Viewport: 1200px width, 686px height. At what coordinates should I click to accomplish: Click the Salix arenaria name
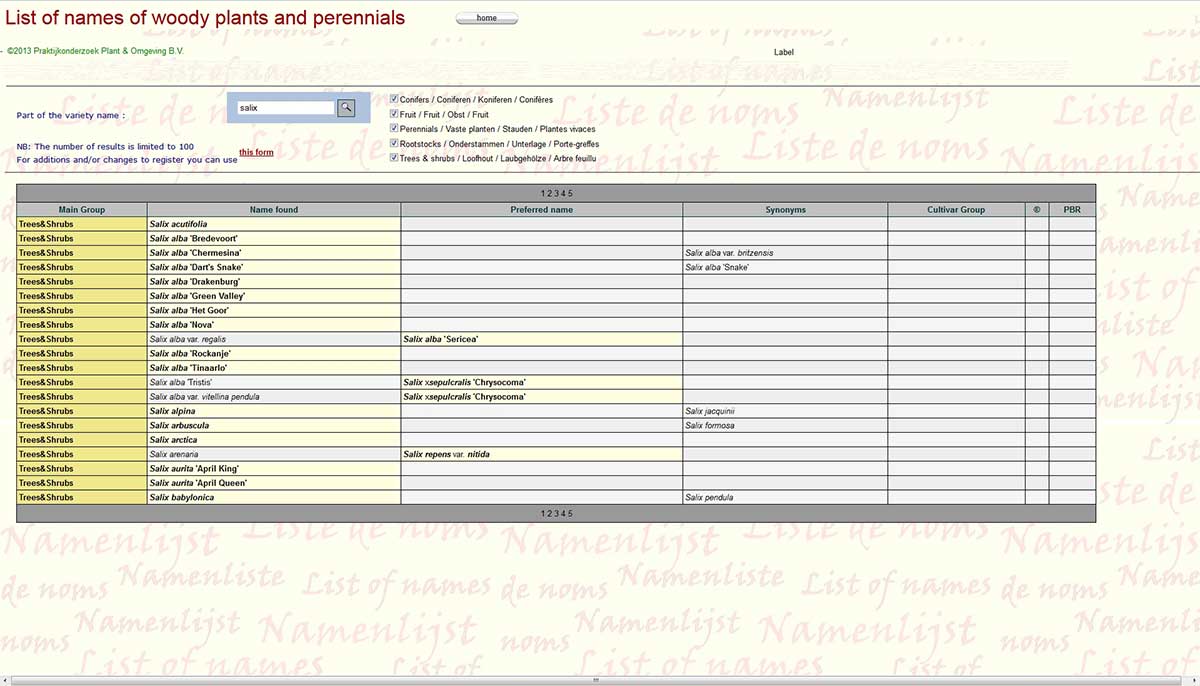coord(175,454)
